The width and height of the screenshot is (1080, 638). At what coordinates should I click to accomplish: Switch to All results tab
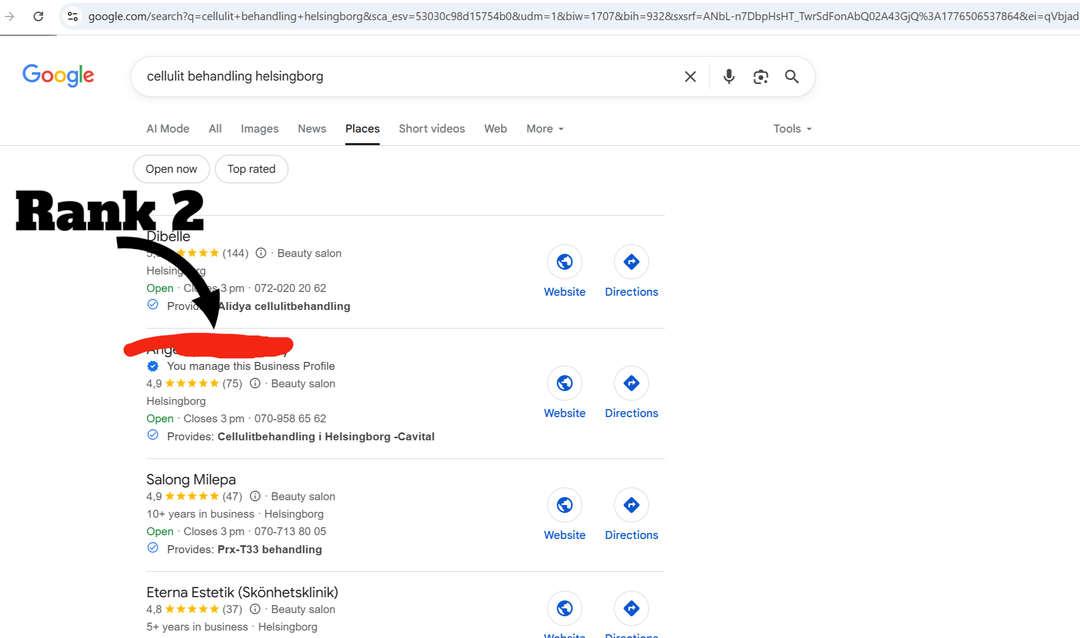pyautogui.click(x=215, y=129)
